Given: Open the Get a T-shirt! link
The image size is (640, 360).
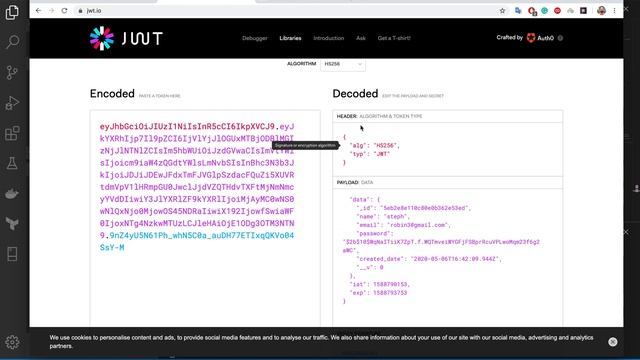Looking at the screenshot, I should pyautogui.click(x=394, y=38).
